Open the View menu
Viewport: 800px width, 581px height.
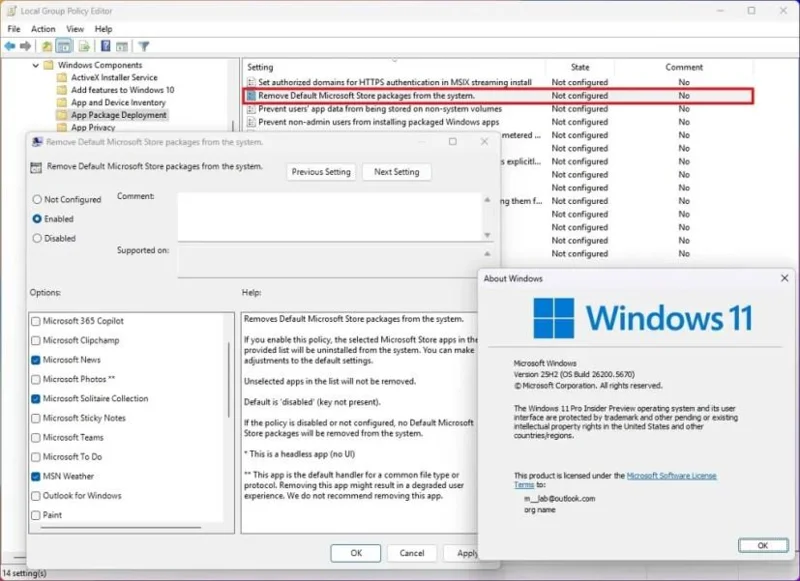[75, 29]
